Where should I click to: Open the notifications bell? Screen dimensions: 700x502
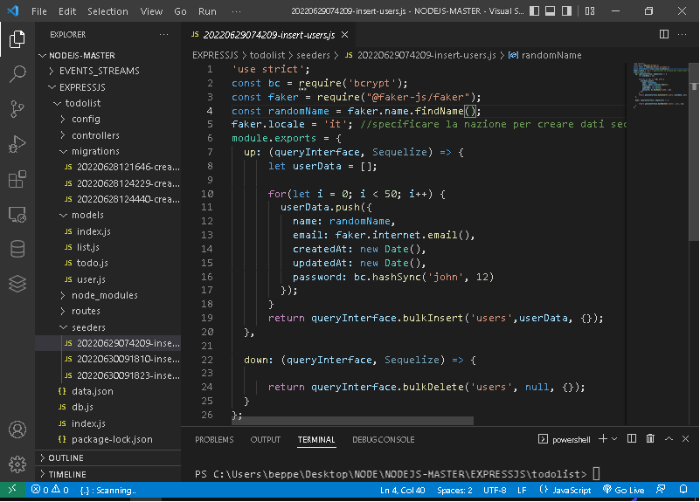683,490
